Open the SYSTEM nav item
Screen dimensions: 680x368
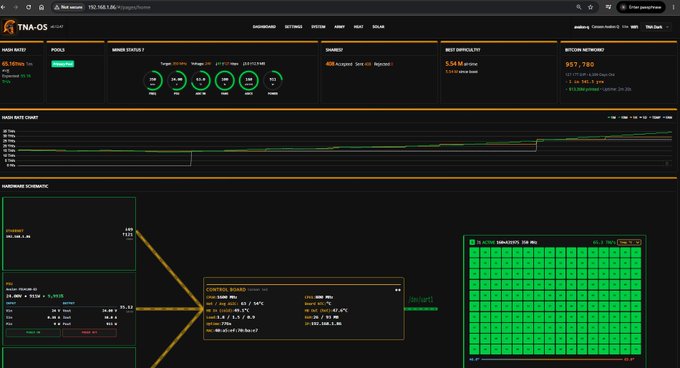(318, 27)
